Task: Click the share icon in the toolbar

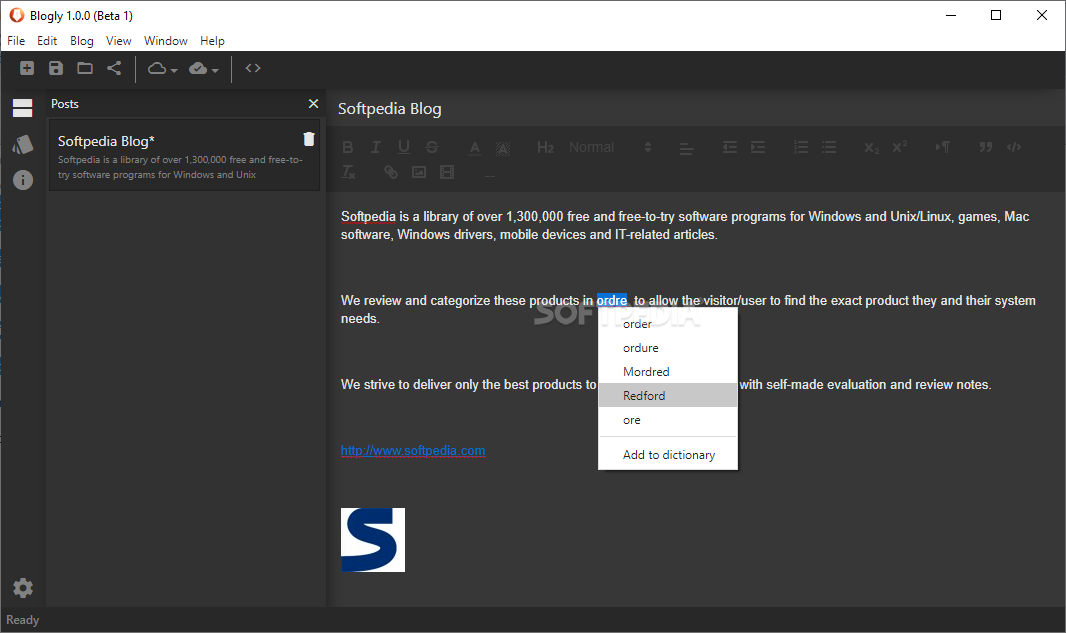Action: point(114,68)
